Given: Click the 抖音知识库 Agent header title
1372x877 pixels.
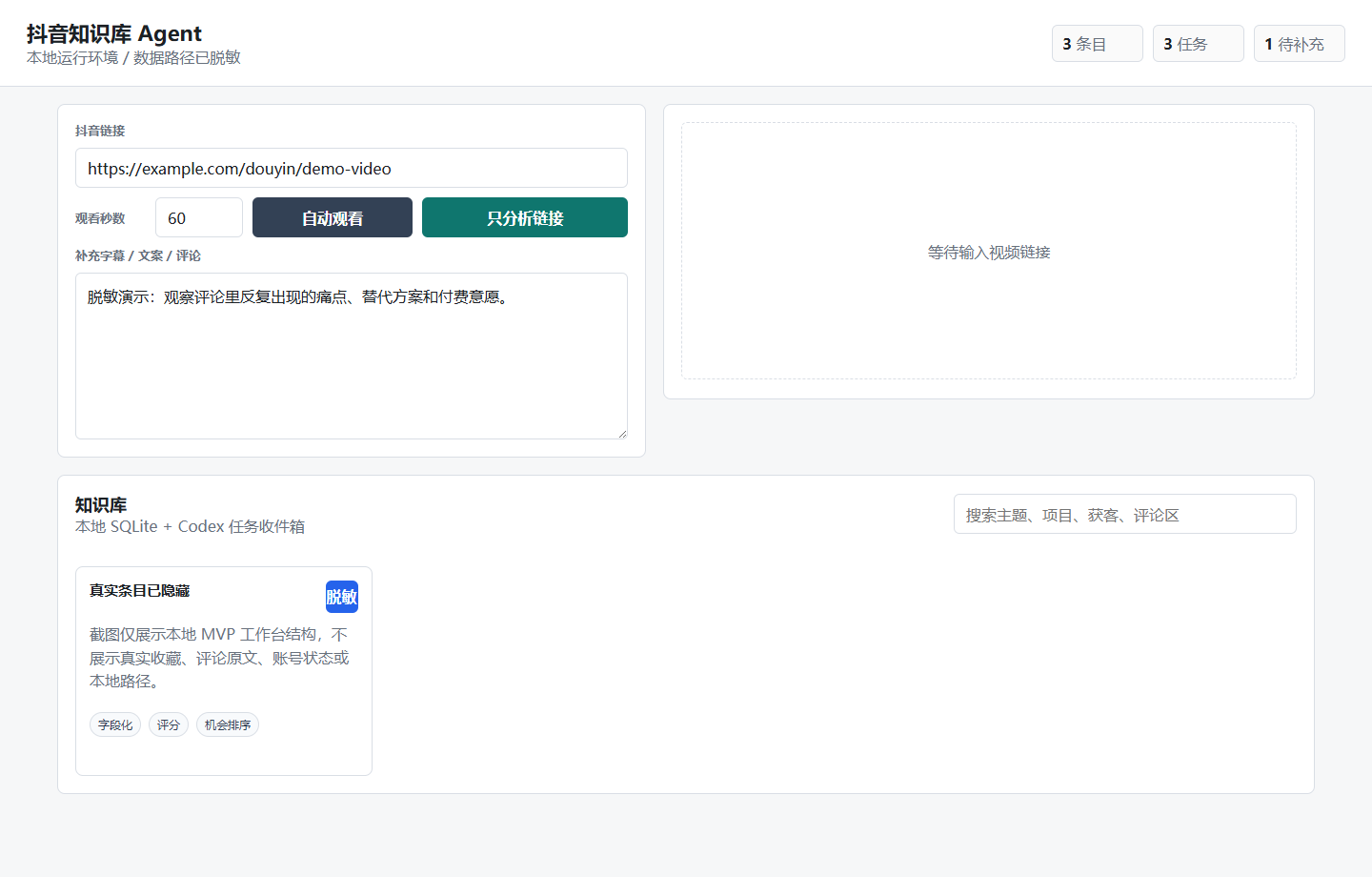Looking at the screenshot, I should (114, 33).
